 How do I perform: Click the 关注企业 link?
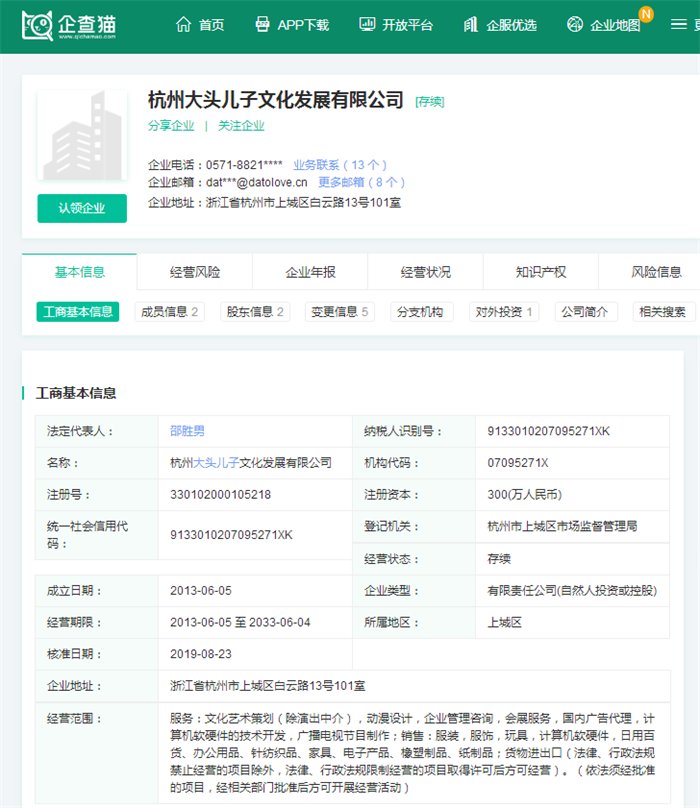(241, 126)
